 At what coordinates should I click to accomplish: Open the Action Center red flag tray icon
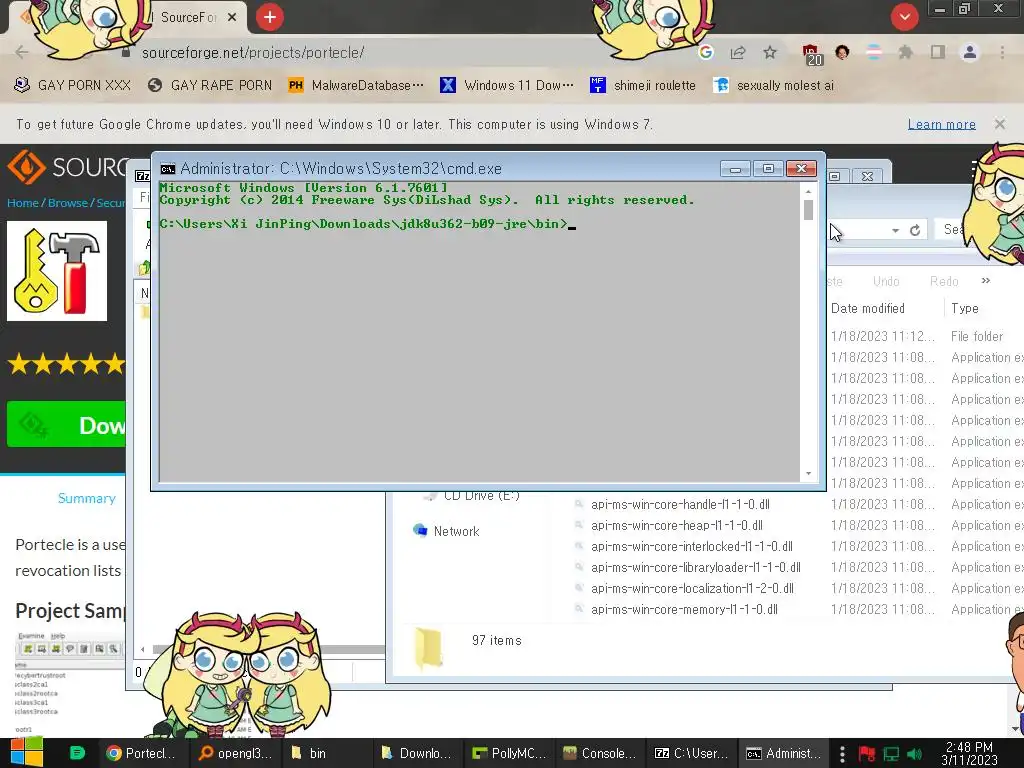[867, 754]
